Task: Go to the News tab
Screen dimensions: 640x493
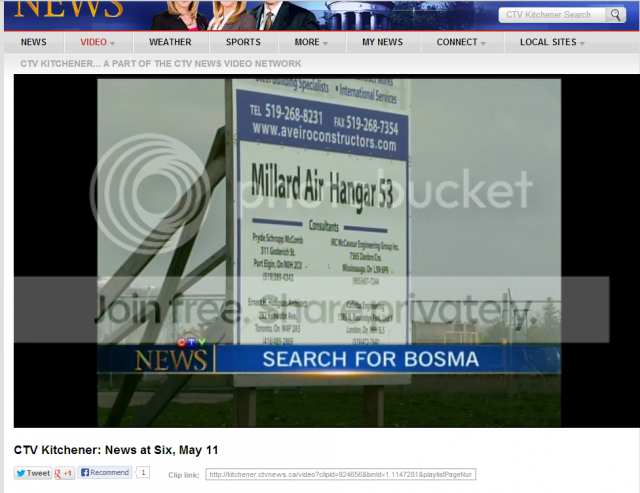Action: (34, 43)
